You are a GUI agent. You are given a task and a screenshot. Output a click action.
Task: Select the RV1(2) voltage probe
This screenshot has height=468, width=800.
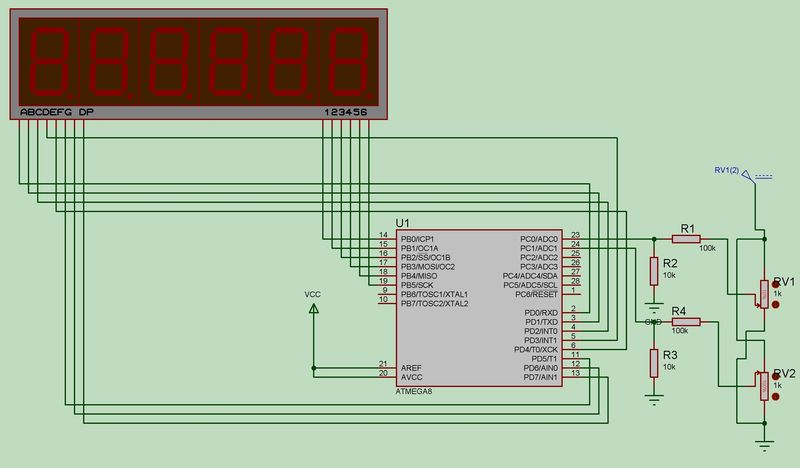click(748, 176)
